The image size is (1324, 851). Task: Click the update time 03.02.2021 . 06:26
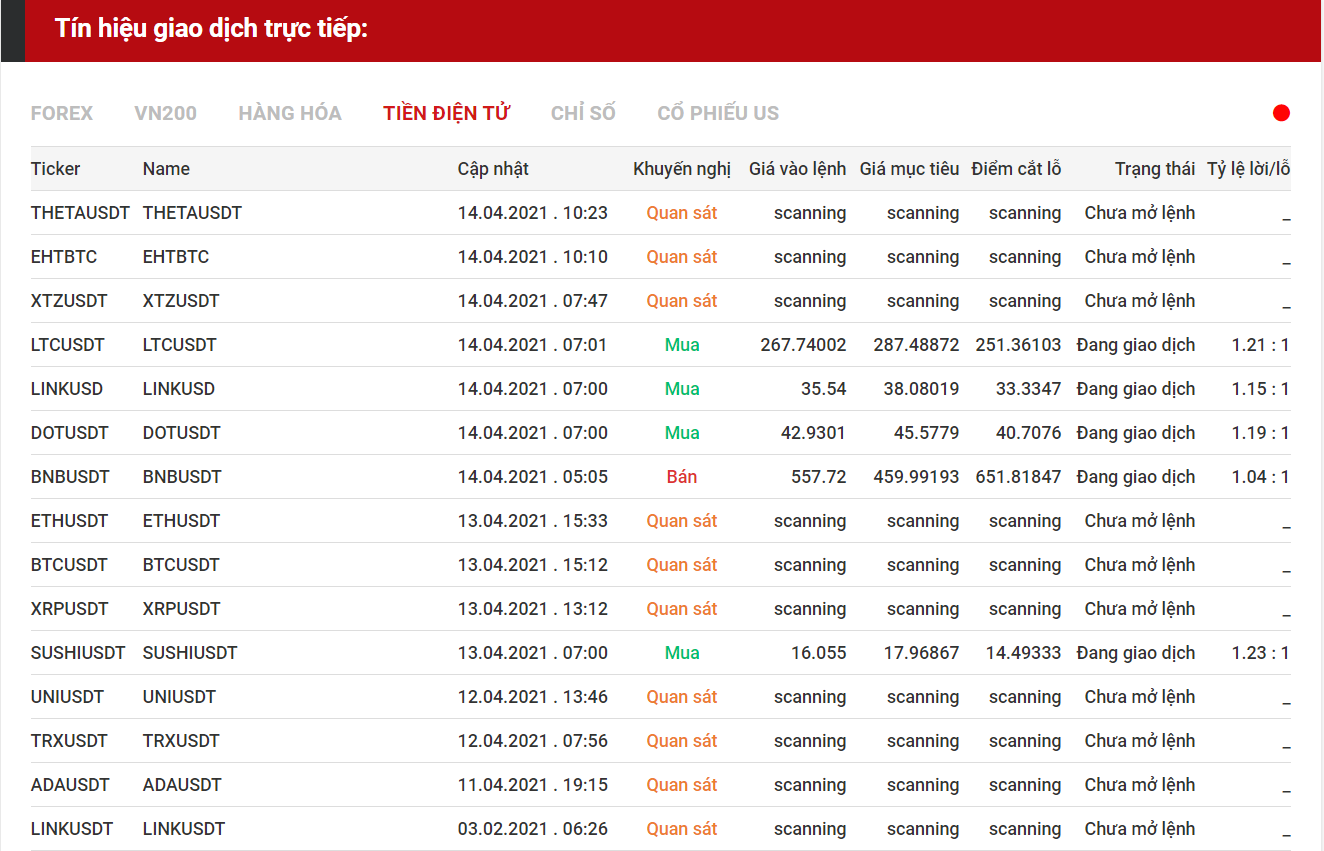coord(533,829)
